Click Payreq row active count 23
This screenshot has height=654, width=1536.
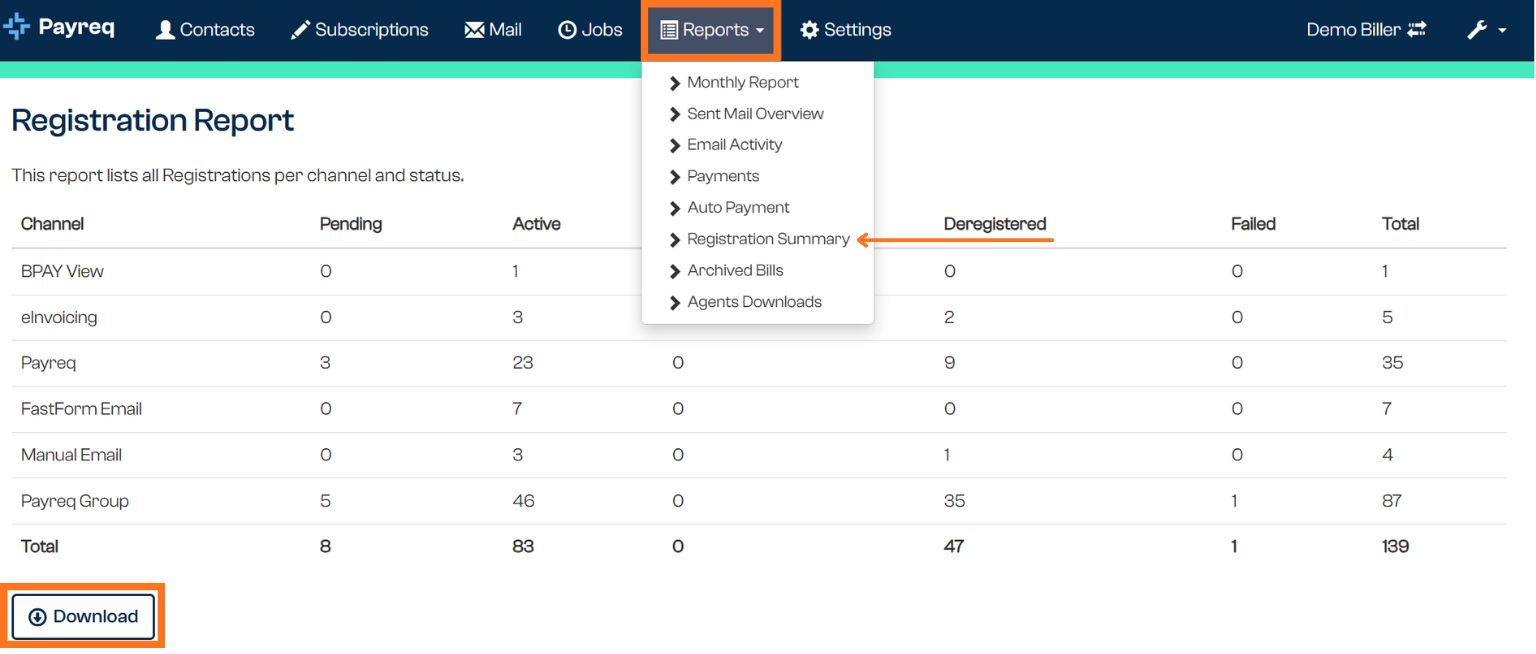(523, 363)
